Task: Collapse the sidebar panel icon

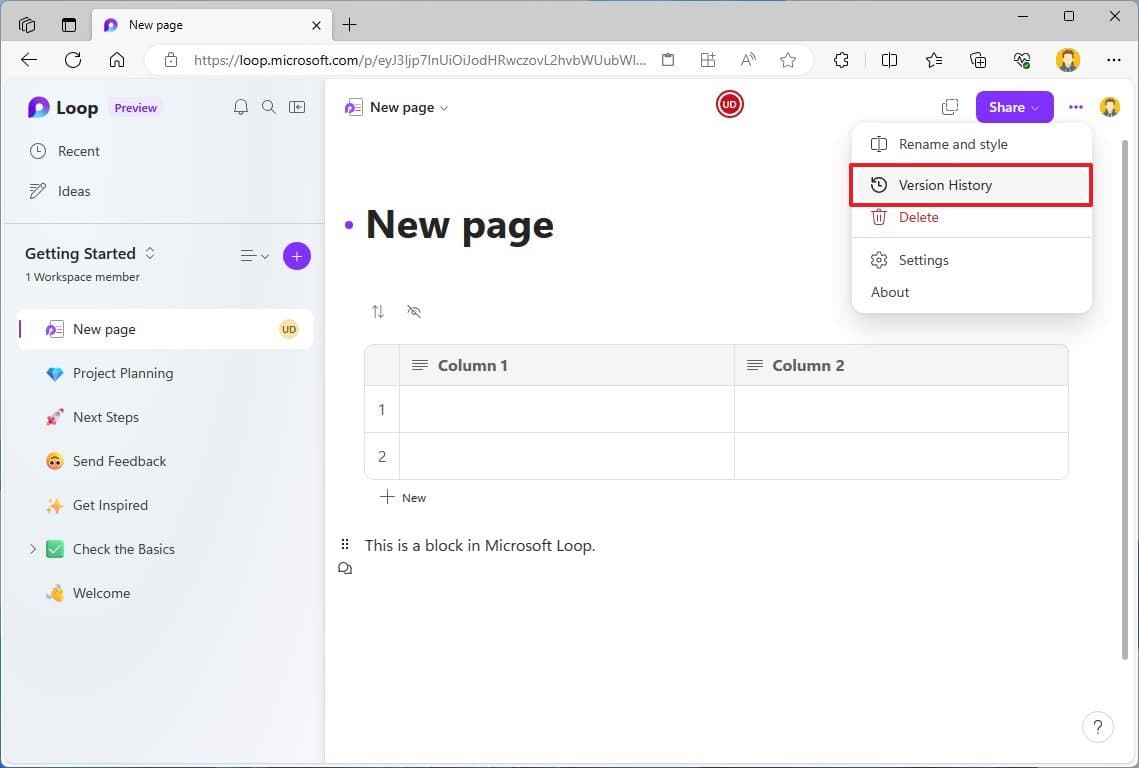Action: click(297, 107)
